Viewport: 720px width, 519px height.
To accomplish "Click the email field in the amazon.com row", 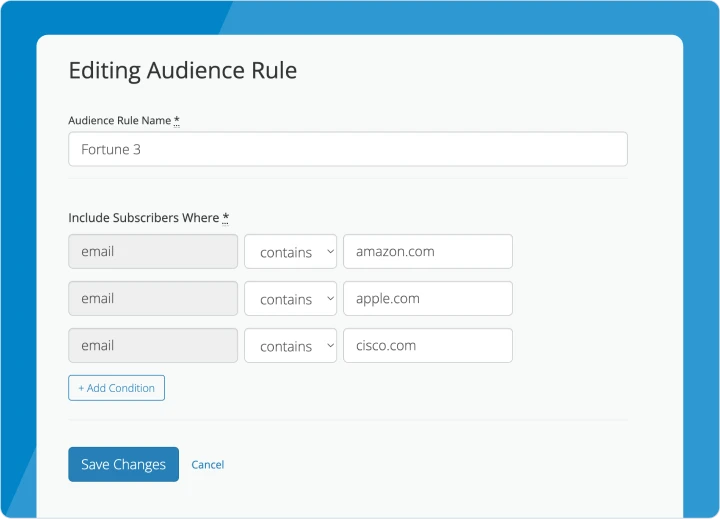I will [153, 252].
